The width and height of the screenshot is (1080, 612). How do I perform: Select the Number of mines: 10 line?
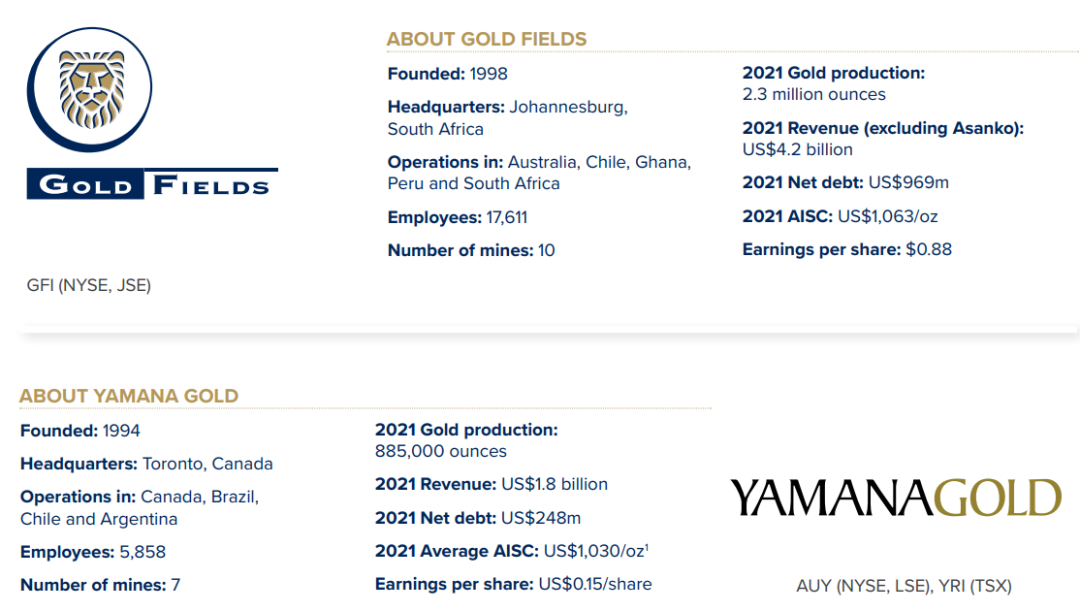coord(471,250)
